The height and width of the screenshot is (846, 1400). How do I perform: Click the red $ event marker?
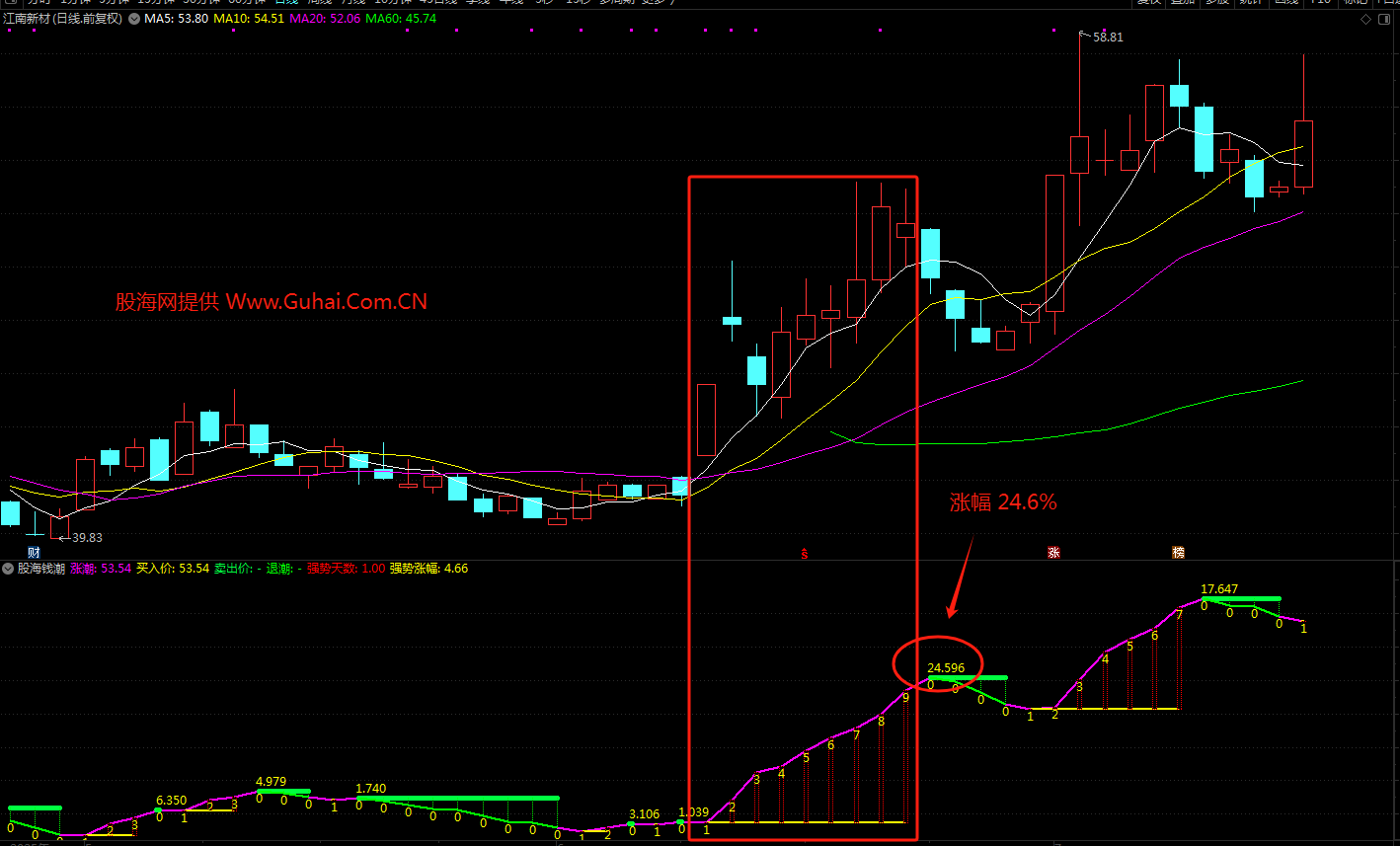(x=805, y=554)
